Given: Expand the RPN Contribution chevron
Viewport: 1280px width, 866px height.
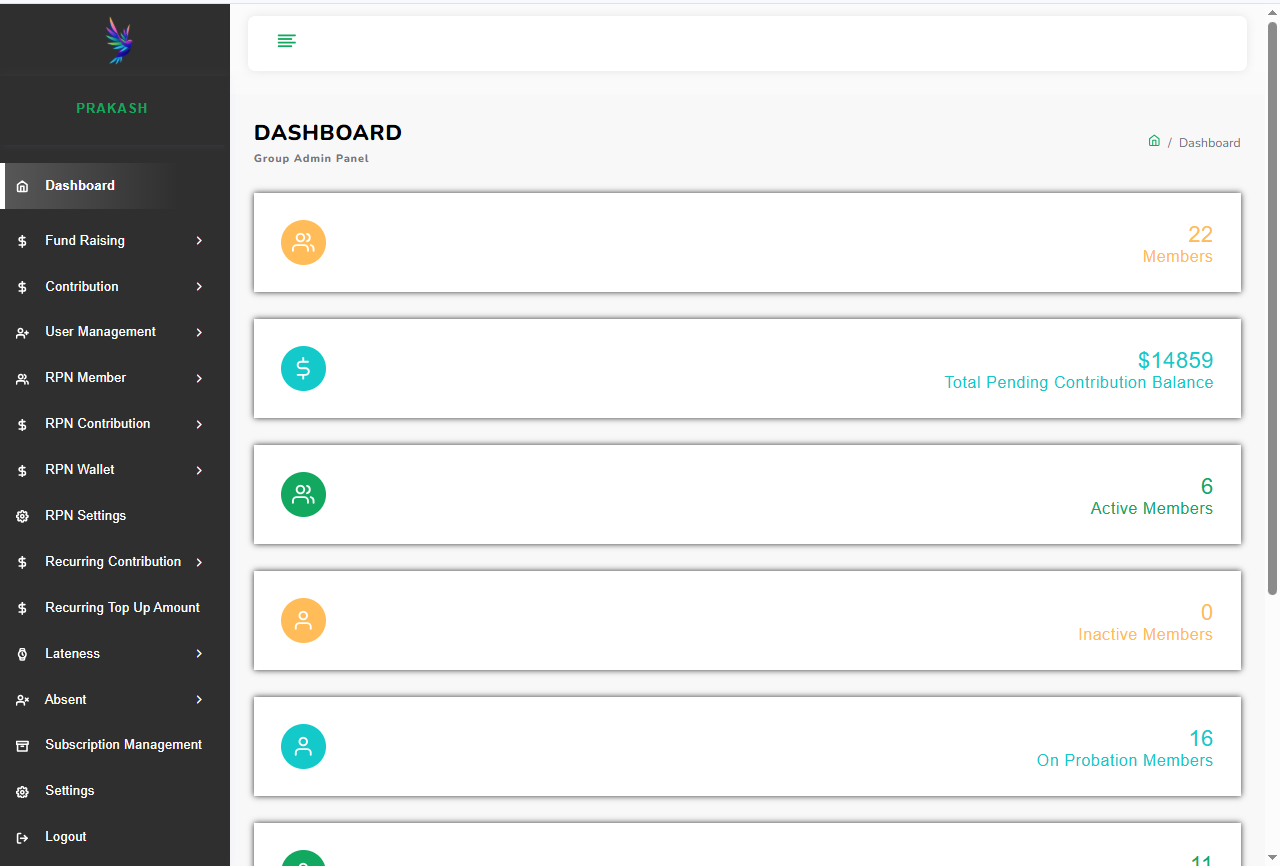Looking at the screenshot, I should coord(199,424).
